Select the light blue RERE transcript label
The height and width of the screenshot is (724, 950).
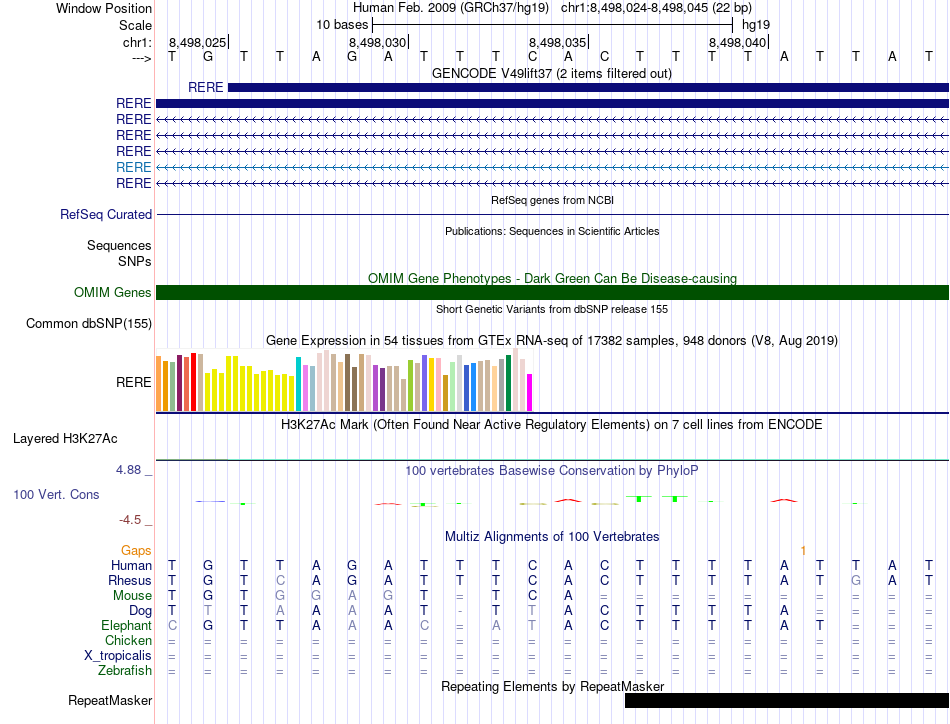coord(133,167)
